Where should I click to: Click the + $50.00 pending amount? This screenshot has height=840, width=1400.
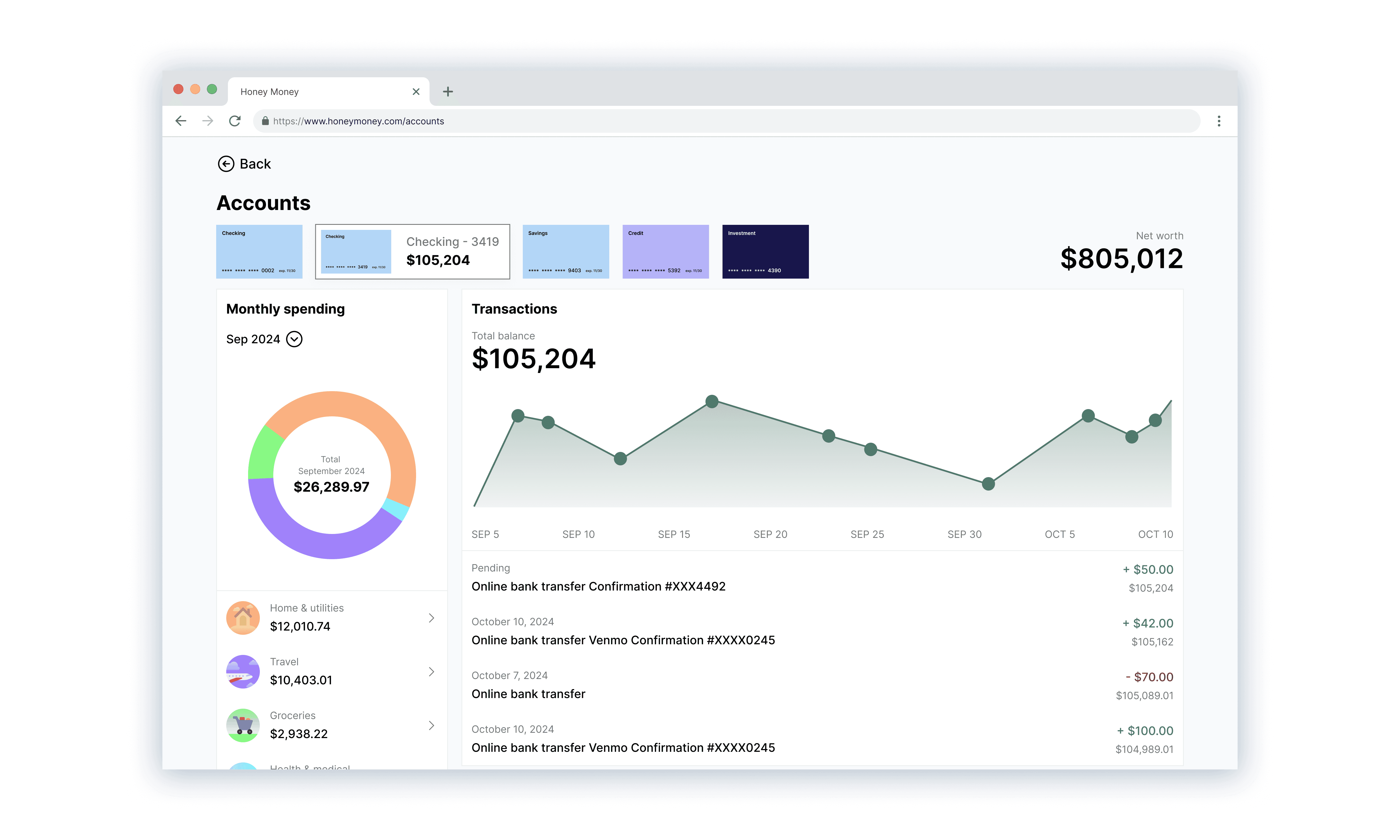pyautogui.click(x=1148, y=570)
